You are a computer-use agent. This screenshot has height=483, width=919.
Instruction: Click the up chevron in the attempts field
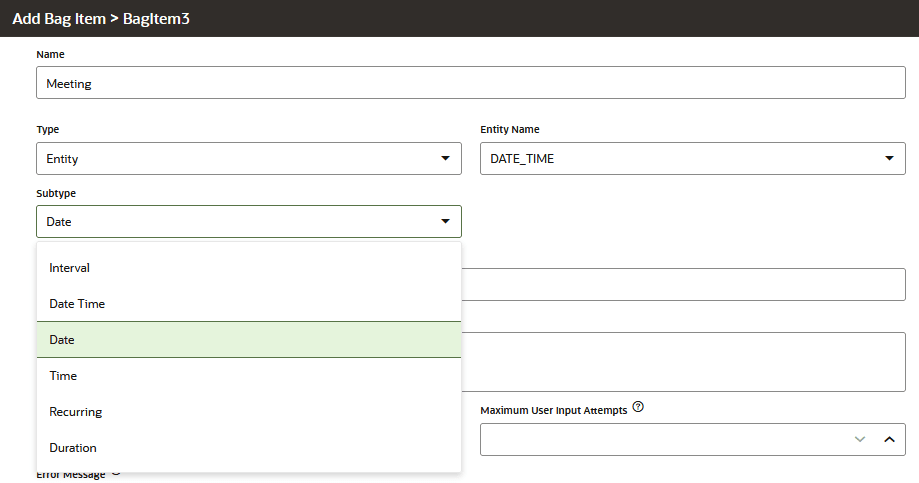click(888, 439)
